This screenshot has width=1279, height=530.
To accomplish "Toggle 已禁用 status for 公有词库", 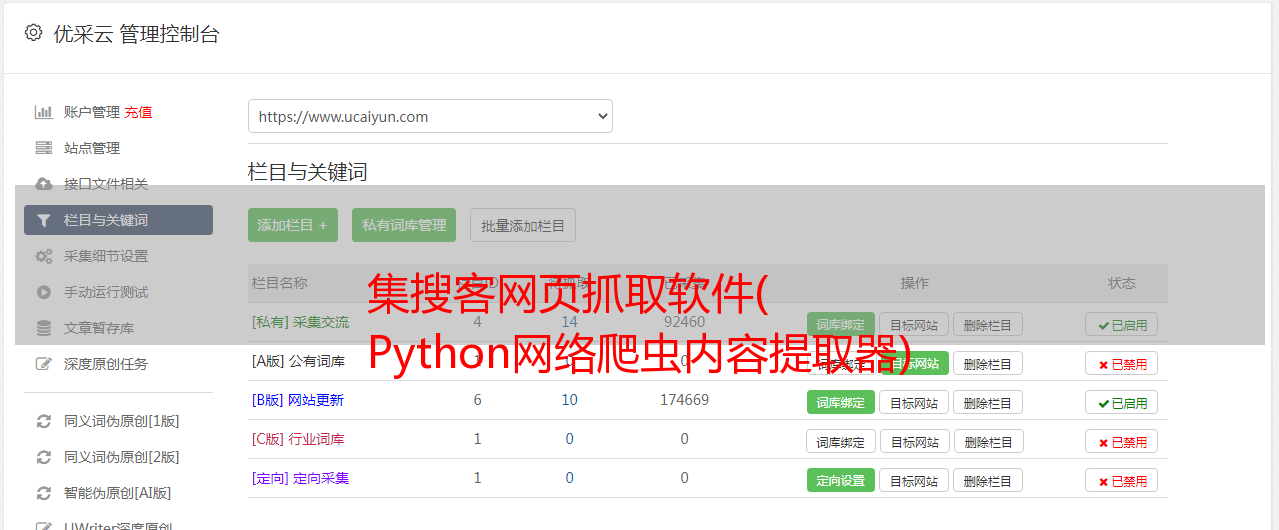I will (x=1122, y=363).
